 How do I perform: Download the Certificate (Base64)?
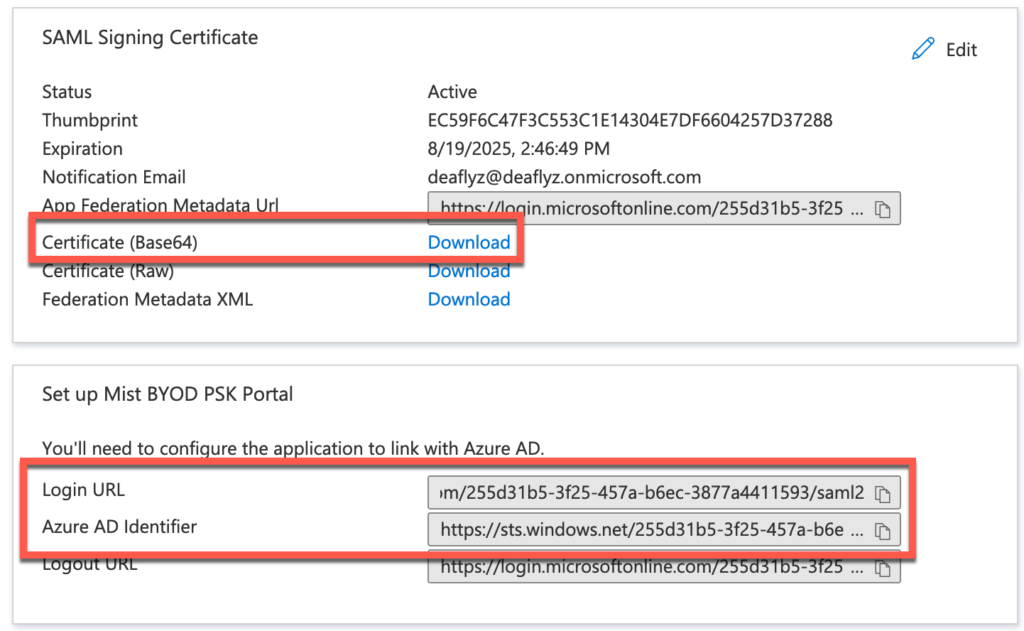[469, 242]
